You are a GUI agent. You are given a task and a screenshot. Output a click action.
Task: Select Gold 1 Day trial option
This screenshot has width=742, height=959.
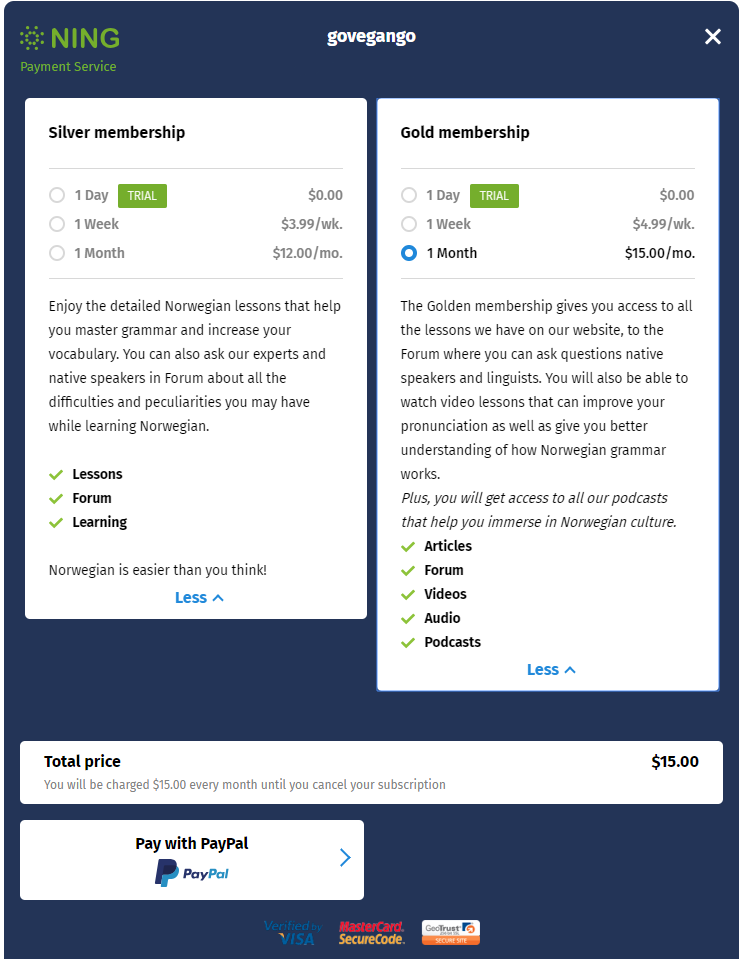[x=409, y=195]
